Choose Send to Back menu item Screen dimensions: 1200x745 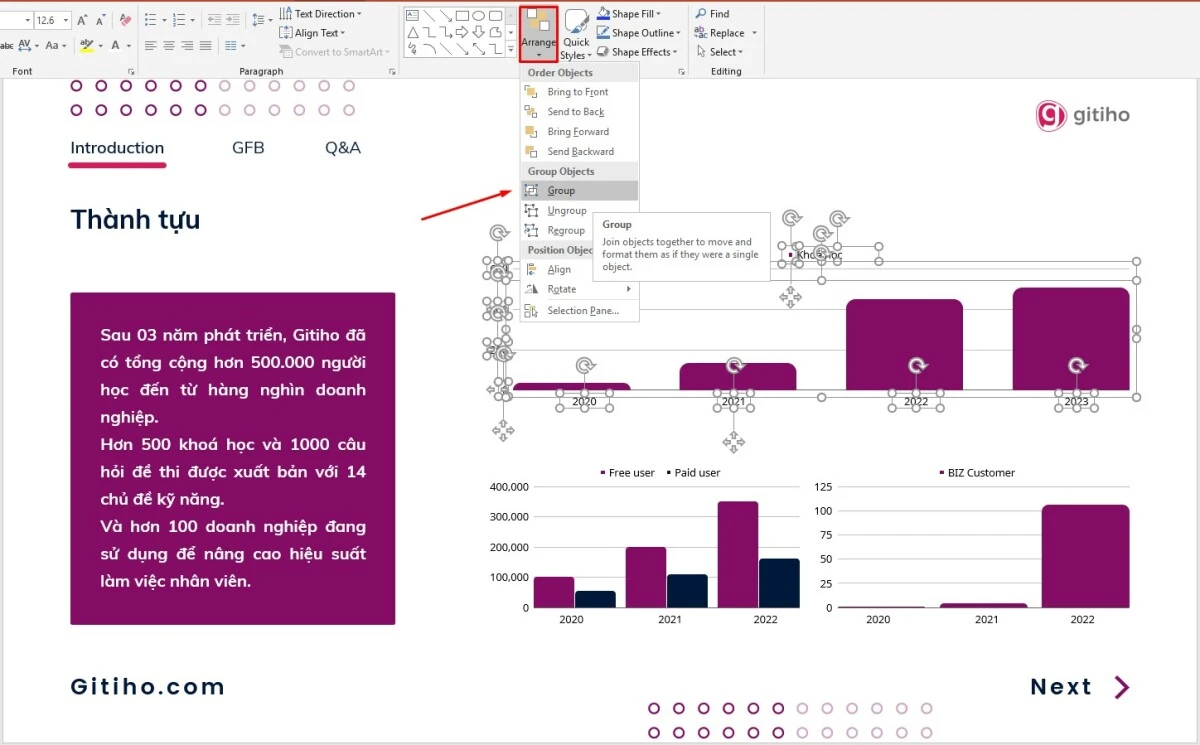[x=579, y=112]
